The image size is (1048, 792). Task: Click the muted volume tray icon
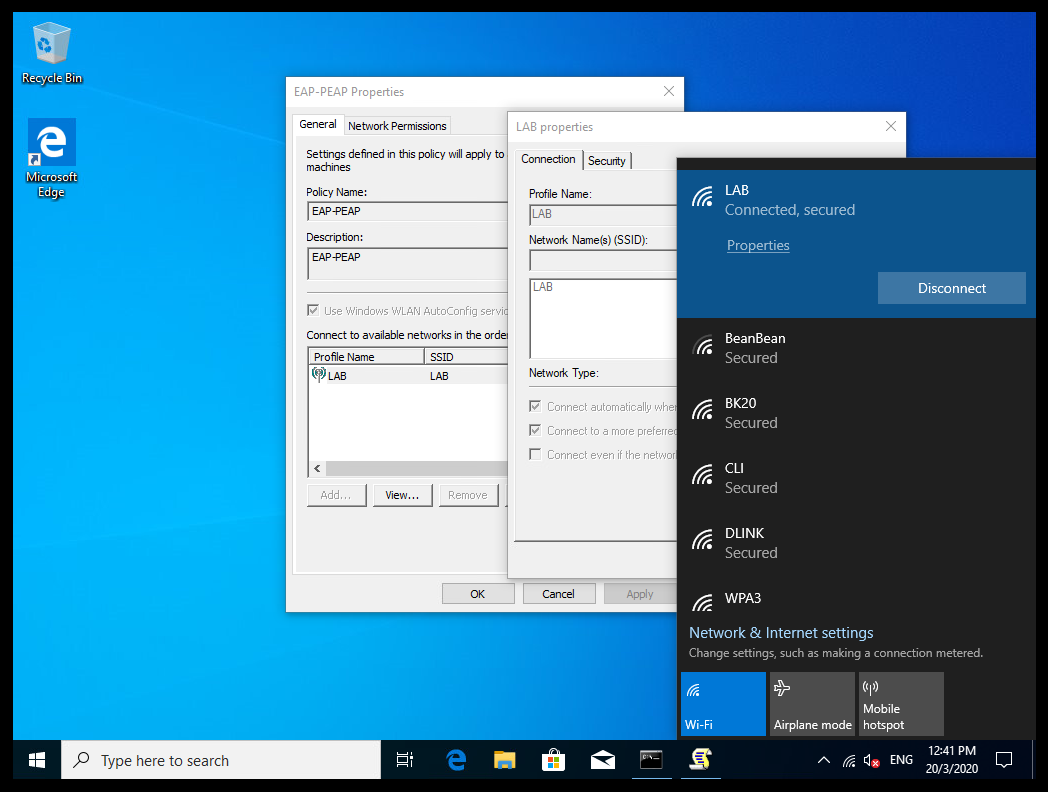click(x=871, y=761)
